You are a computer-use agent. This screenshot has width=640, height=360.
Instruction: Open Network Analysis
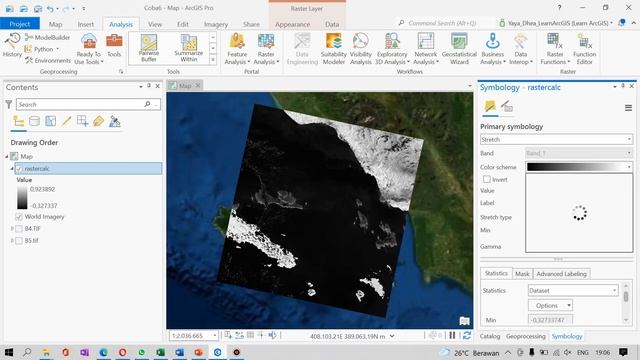click(426, 49)
